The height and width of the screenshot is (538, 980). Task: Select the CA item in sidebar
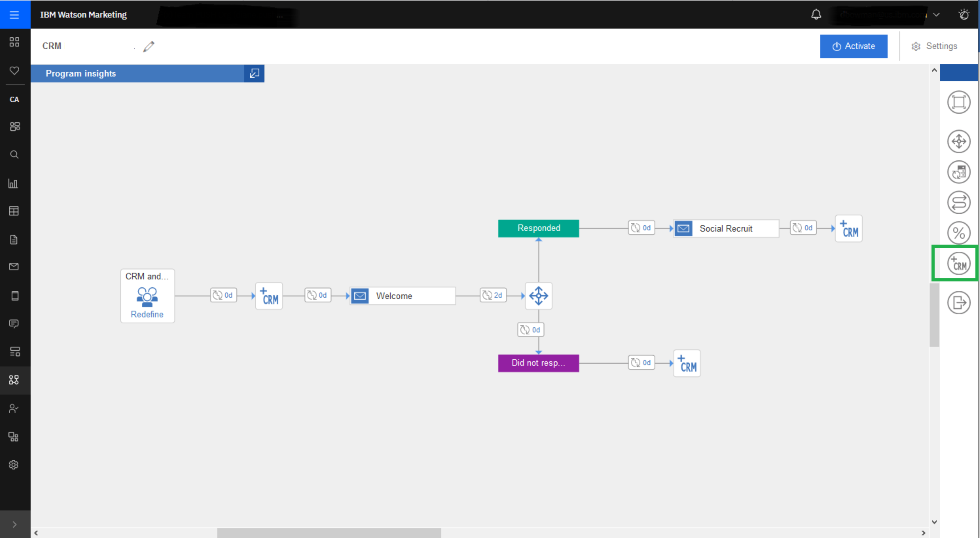point(14,99)
